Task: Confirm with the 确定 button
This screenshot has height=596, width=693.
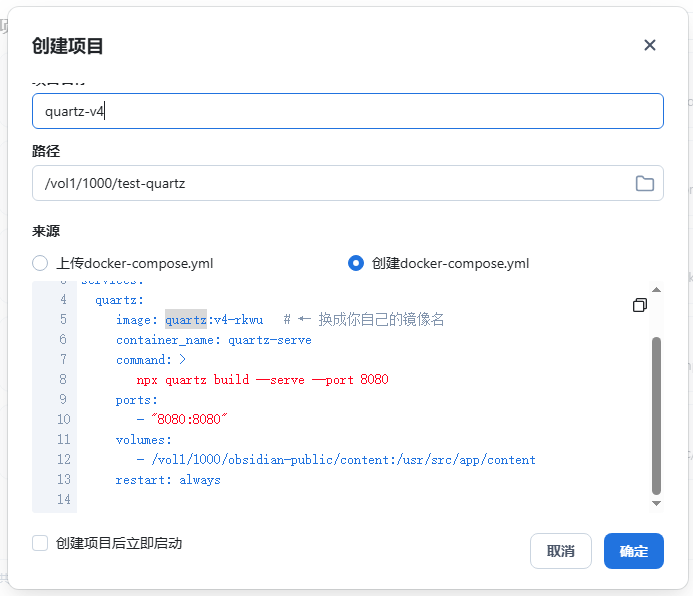Action: click(x=633, y=551)
